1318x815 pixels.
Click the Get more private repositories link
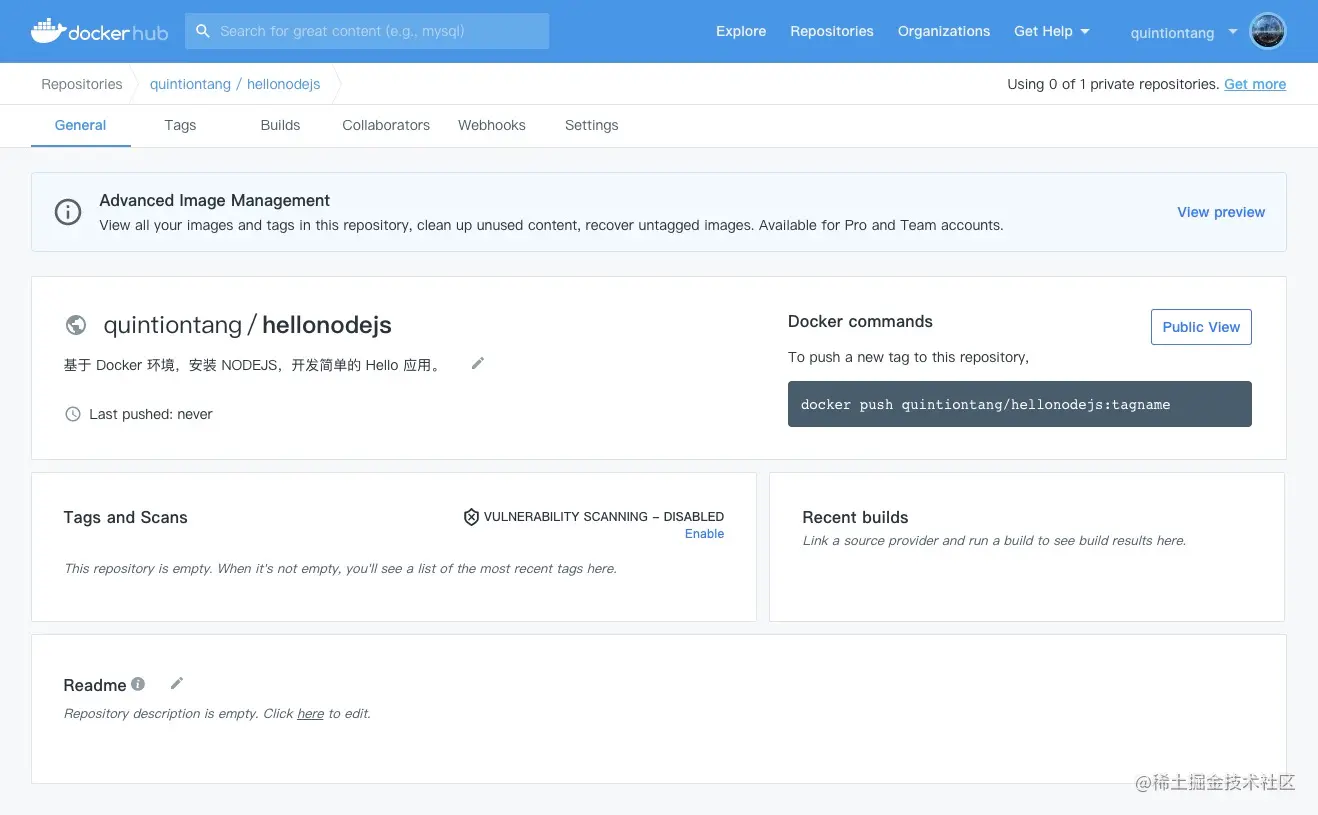(x=1255, y=84)
